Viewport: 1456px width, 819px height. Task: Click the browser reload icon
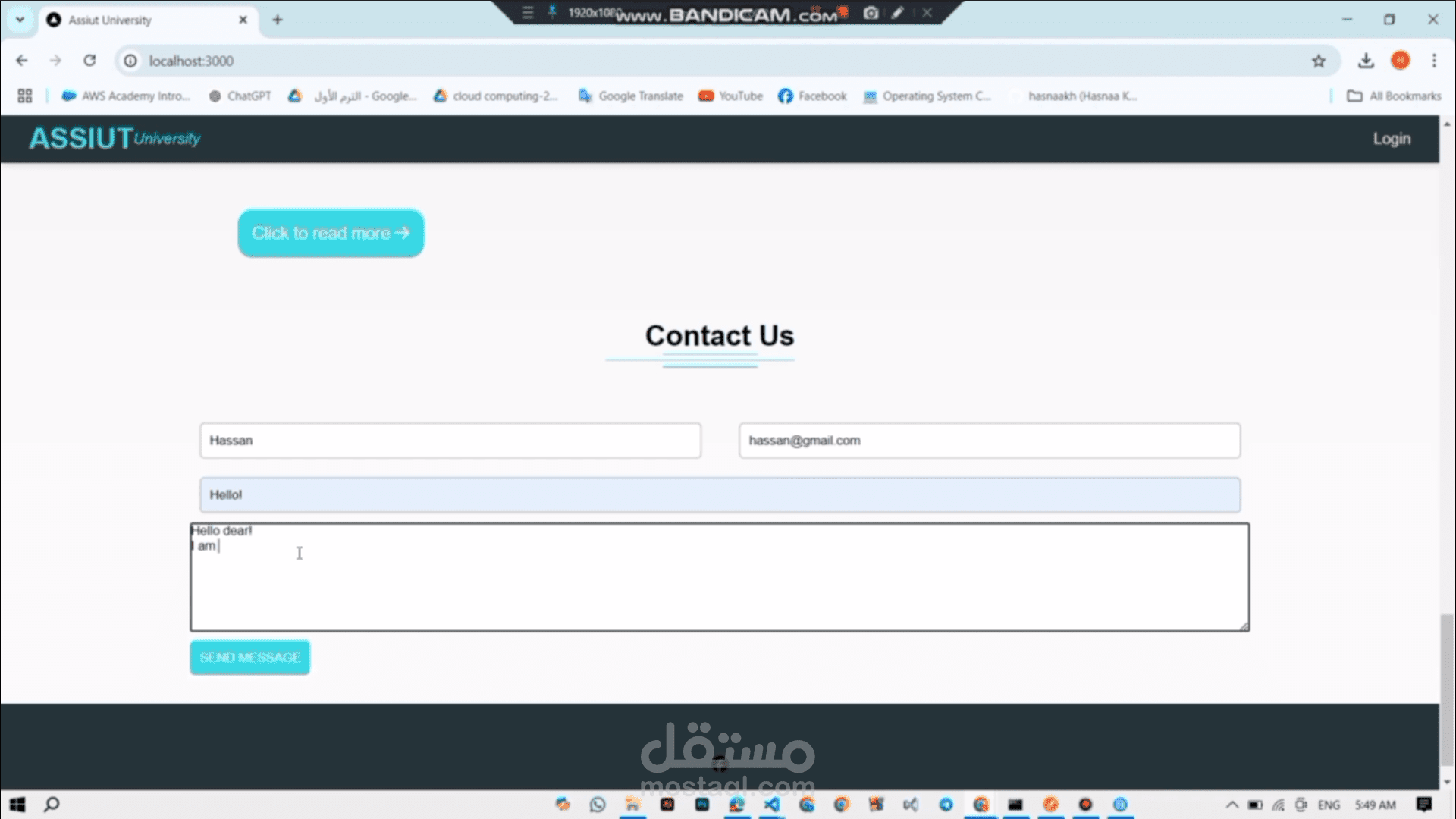89,61
